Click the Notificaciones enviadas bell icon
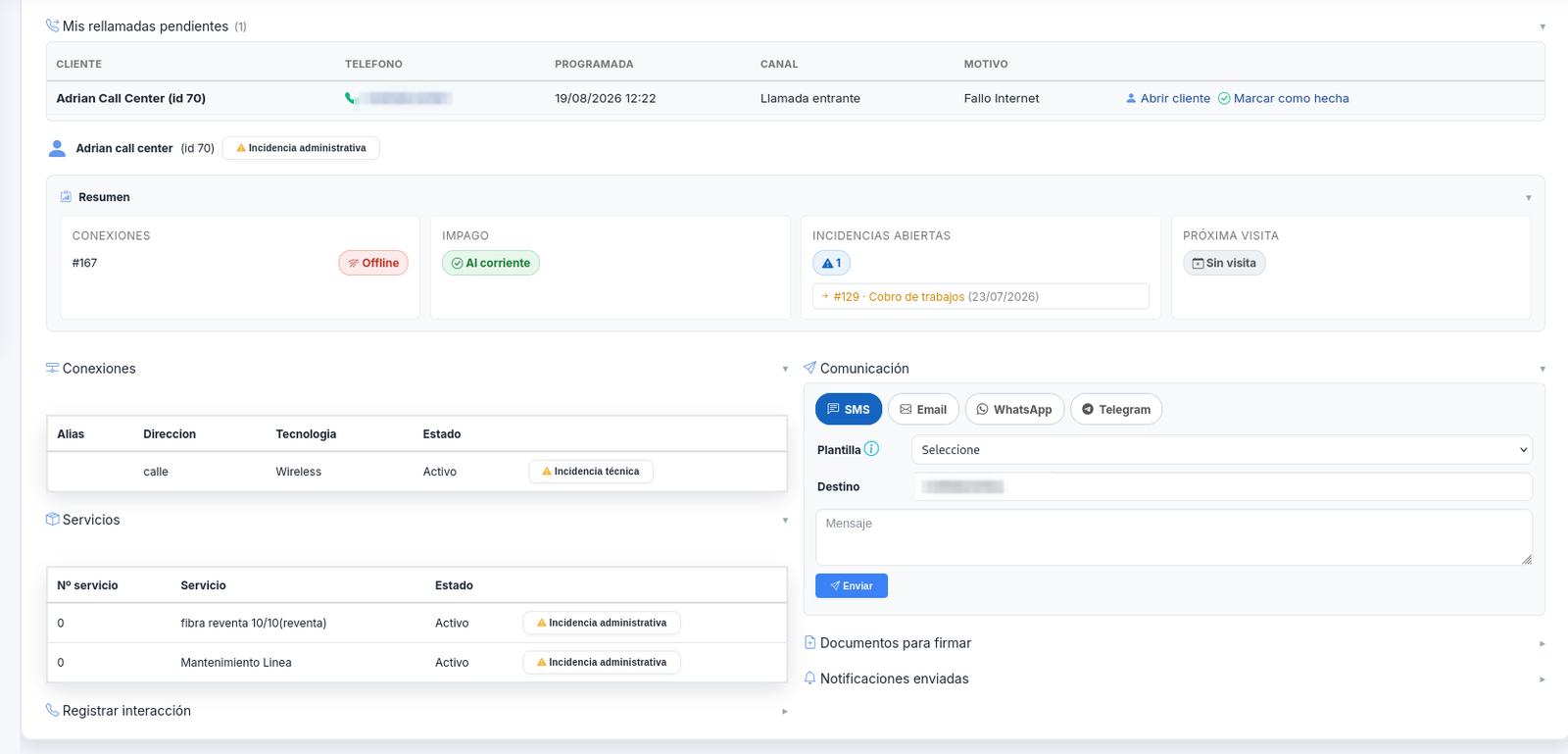The image size is (1568, 754). 809,678
